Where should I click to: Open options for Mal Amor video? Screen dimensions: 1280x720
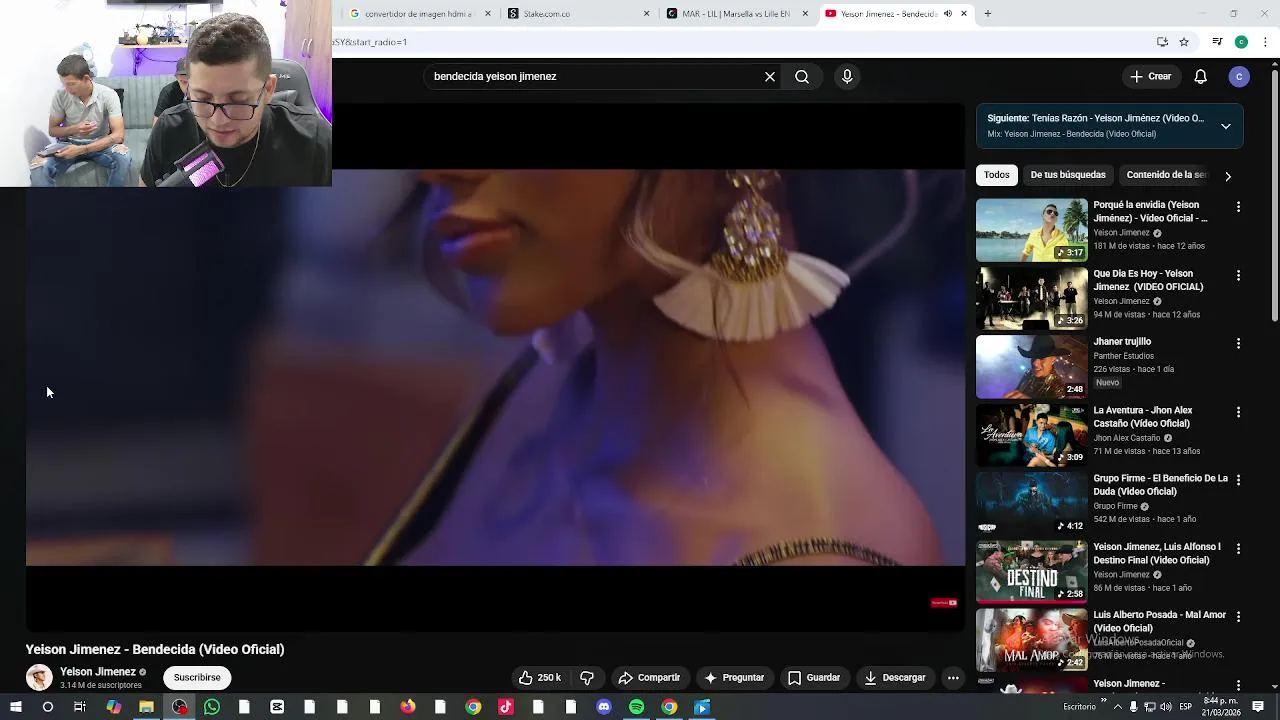tap(1238, 617)
